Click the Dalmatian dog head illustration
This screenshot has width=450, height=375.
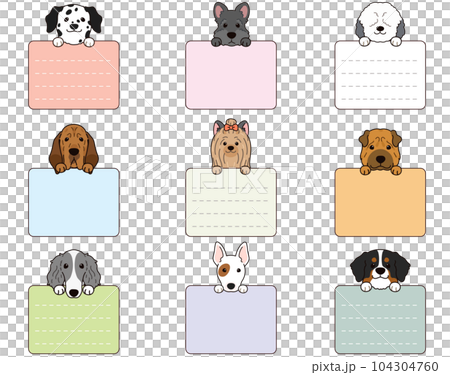pos(74,25)
